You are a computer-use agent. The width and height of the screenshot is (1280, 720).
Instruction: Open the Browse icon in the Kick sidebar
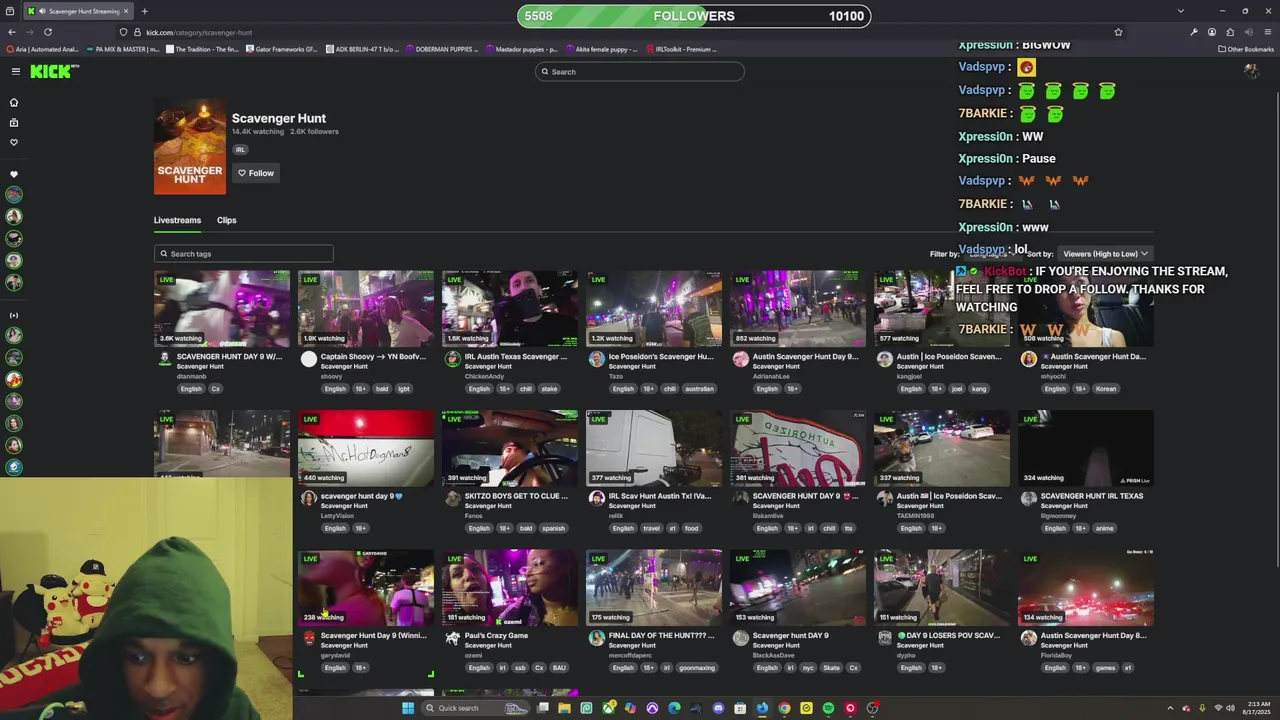pos(14,122)
